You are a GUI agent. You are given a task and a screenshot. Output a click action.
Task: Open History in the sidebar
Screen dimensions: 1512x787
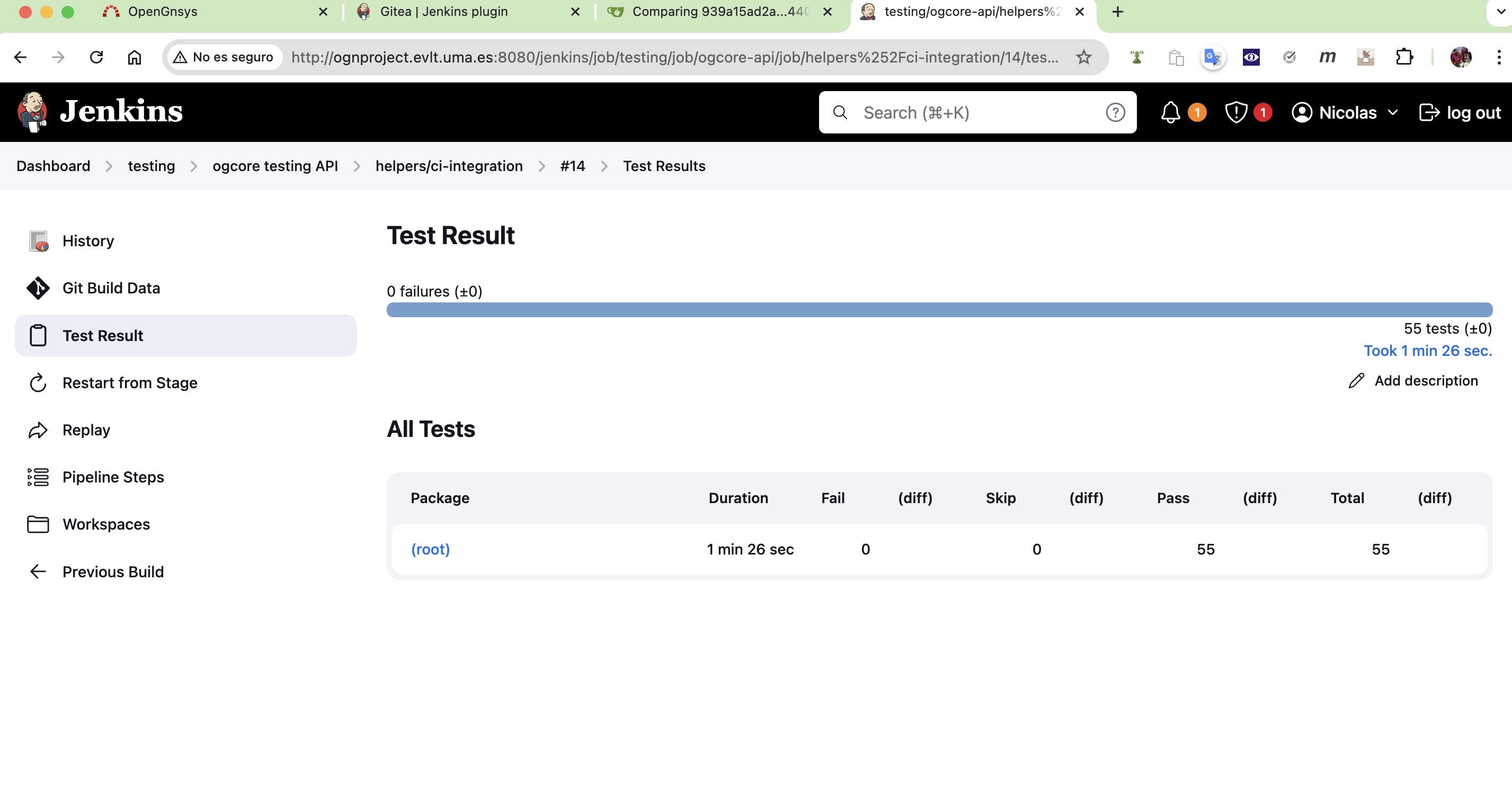(x=185, y=240)
